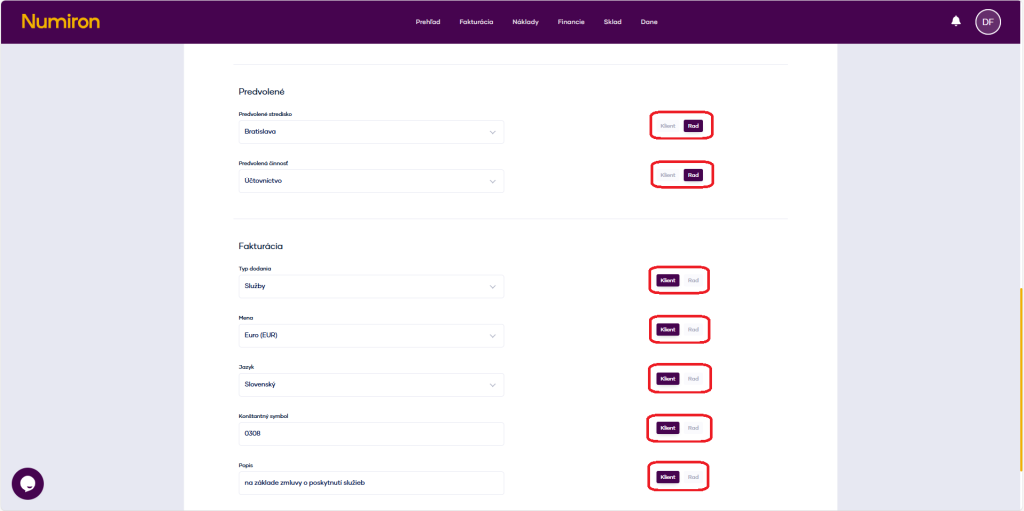Expand the Typ dodania dropdown
Screen dimensions: 1024x511
click(370, 286)
